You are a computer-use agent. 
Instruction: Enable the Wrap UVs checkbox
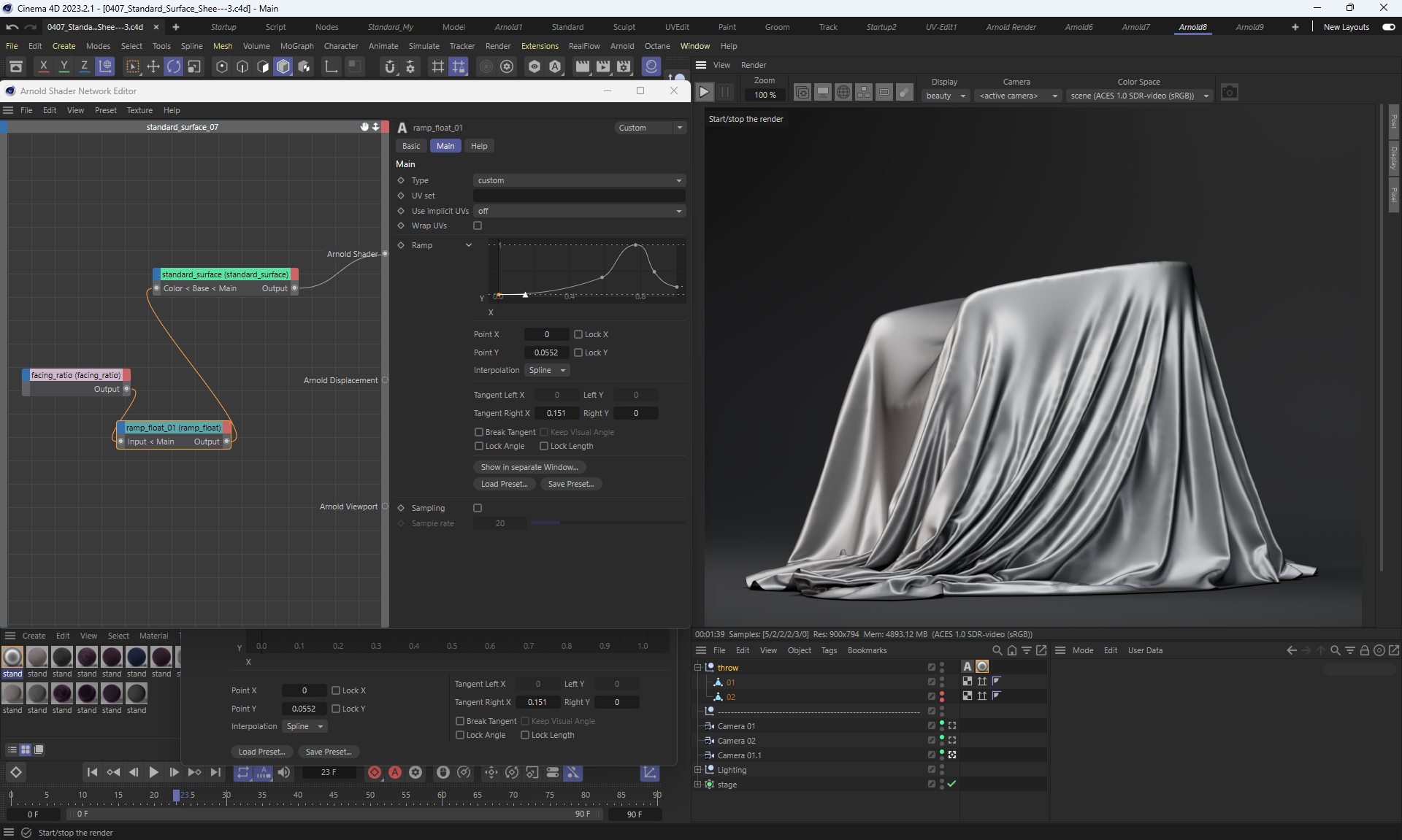point(478,226)
